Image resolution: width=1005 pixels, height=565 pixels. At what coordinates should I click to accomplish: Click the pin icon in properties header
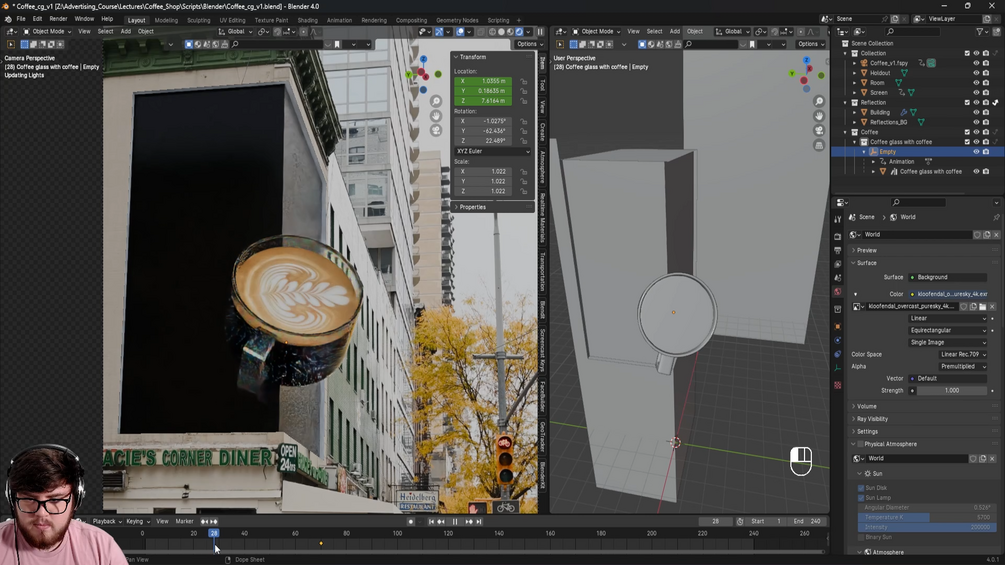click(x=996, y=217)
